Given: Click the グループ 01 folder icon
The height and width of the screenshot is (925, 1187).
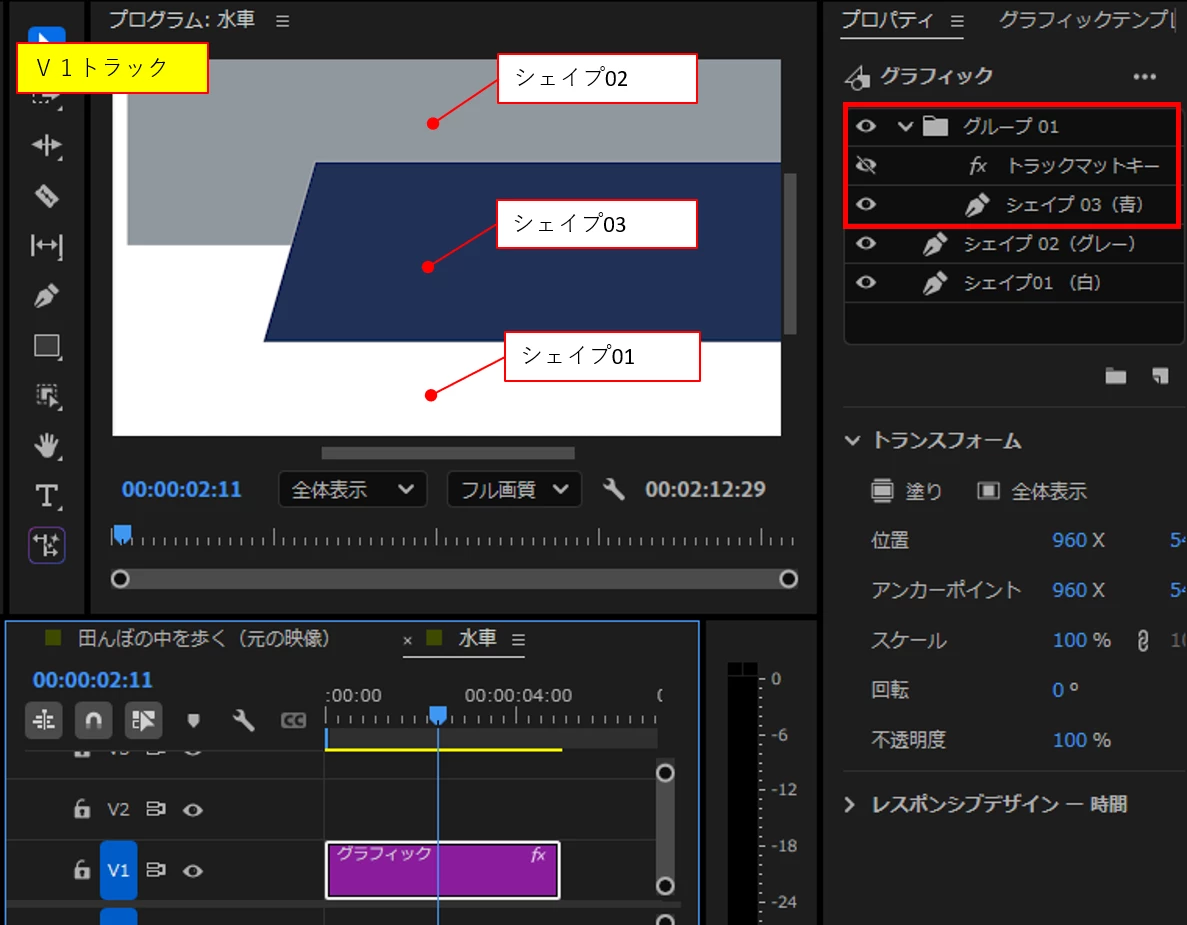Looking at the screenshot, I should click(x=936, y=126).
